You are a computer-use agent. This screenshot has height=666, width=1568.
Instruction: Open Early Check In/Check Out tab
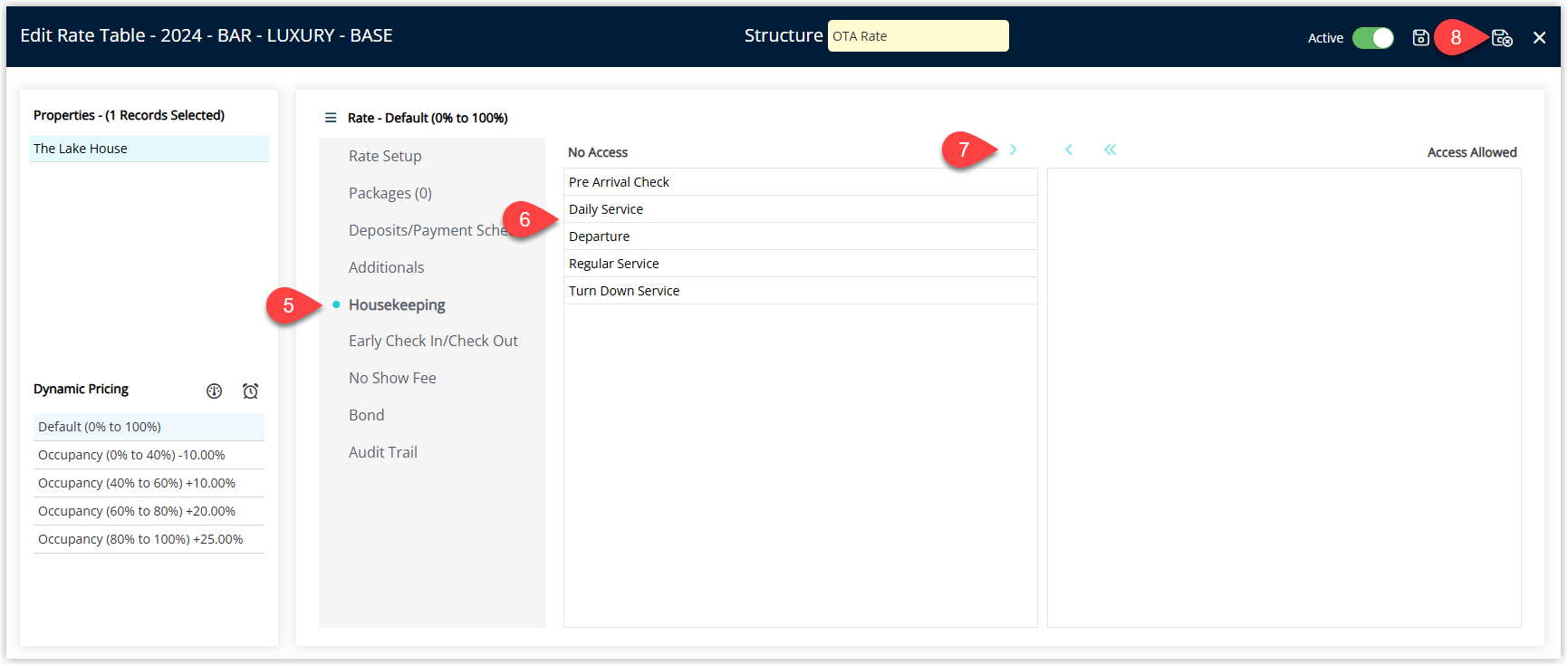[433, 341]
